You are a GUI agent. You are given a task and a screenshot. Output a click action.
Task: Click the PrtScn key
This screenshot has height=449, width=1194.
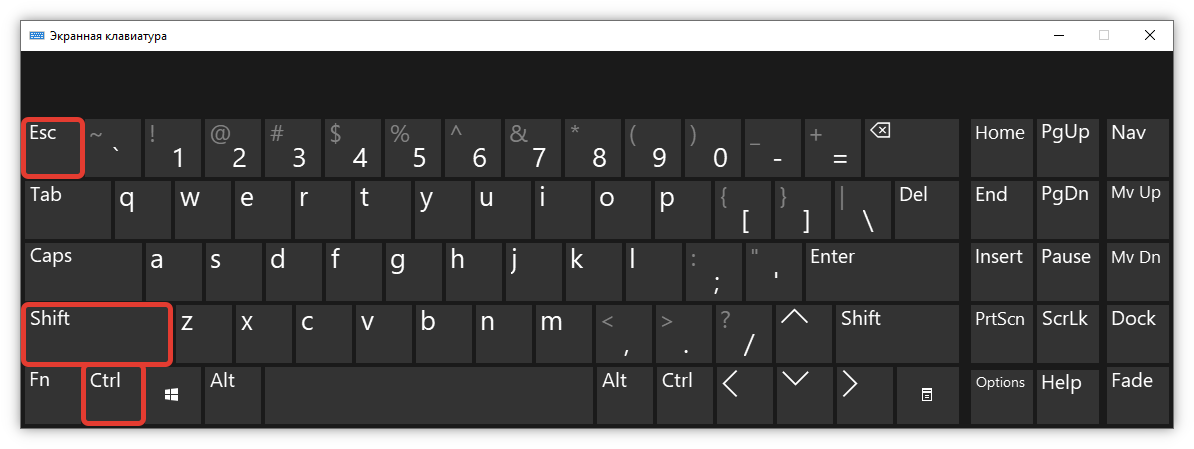point(1001,333)
